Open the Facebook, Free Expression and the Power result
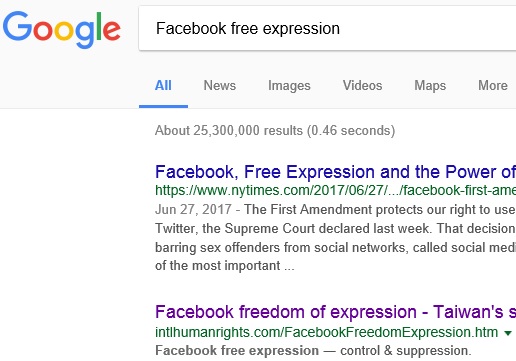The image size is (516, 361). pos(335,172)
